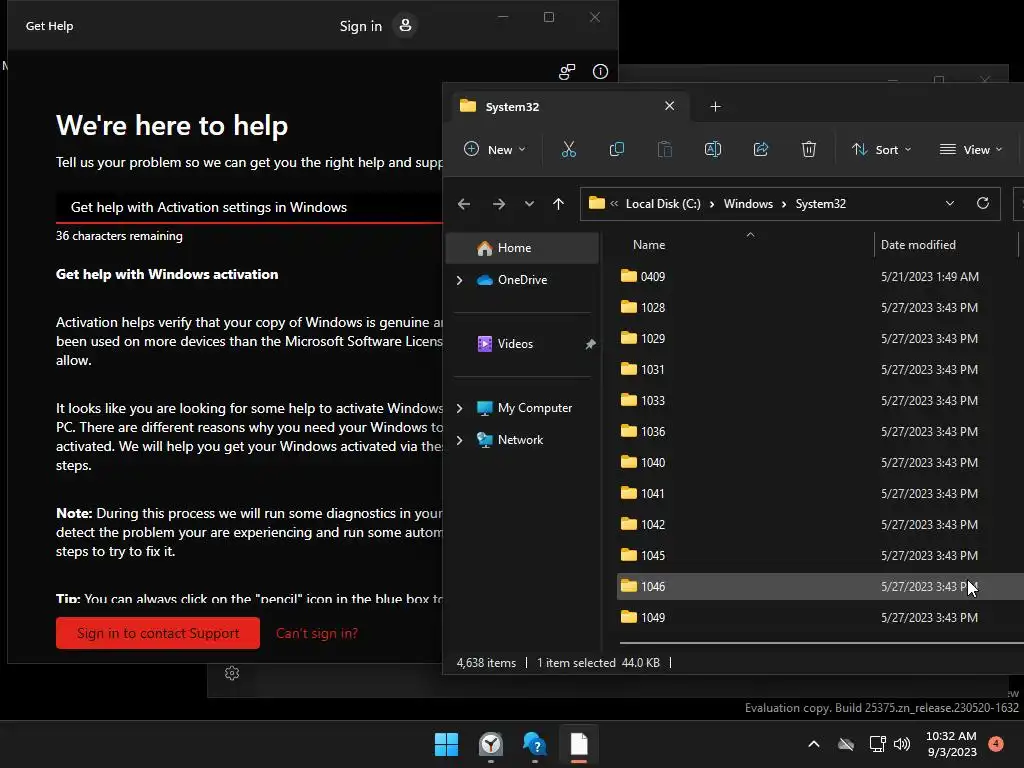Click the Copy icon in File Explorer toolbar

616,150
